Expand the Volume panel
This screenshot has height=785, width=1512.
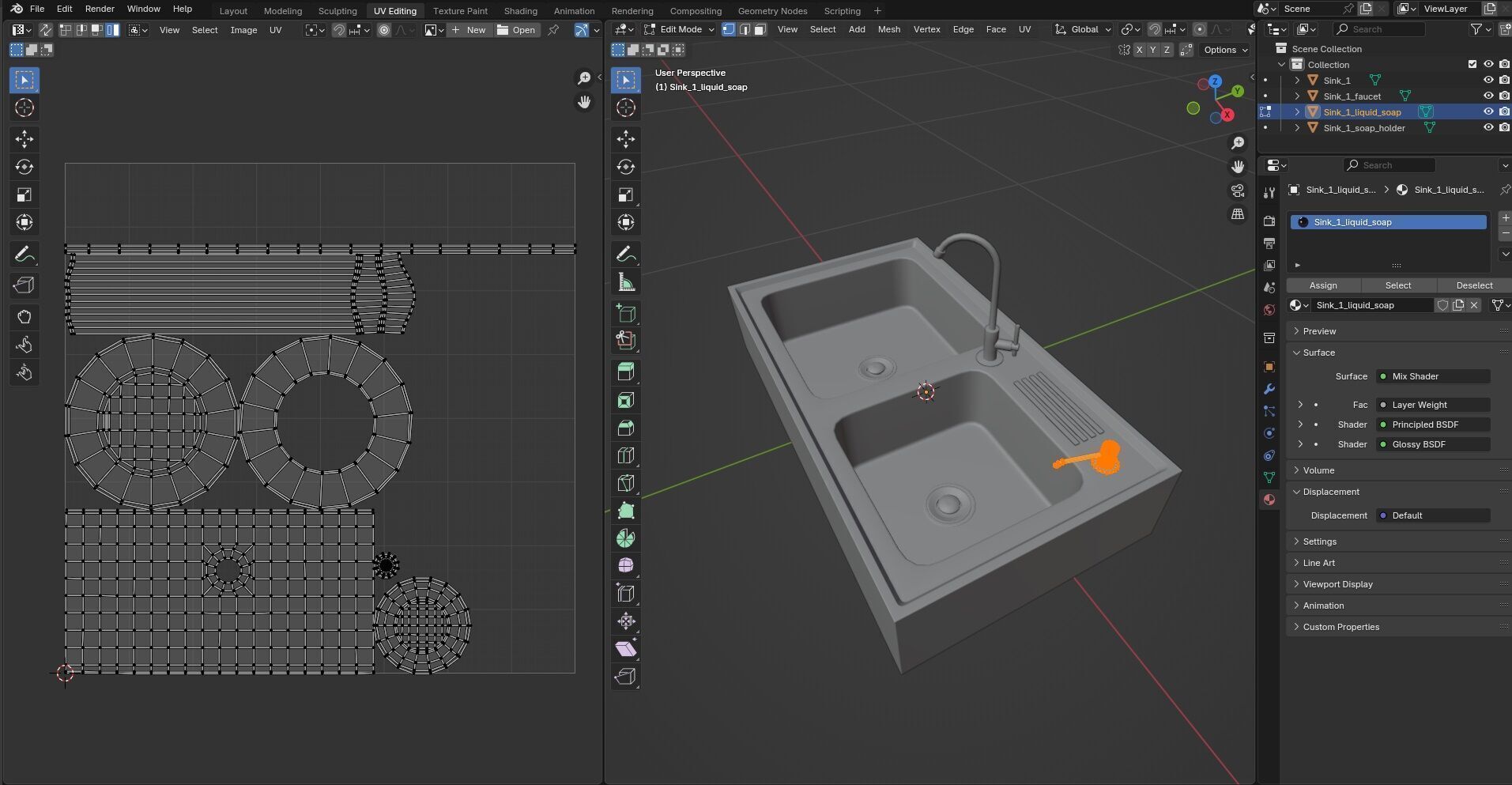(x=1318, y=470)
